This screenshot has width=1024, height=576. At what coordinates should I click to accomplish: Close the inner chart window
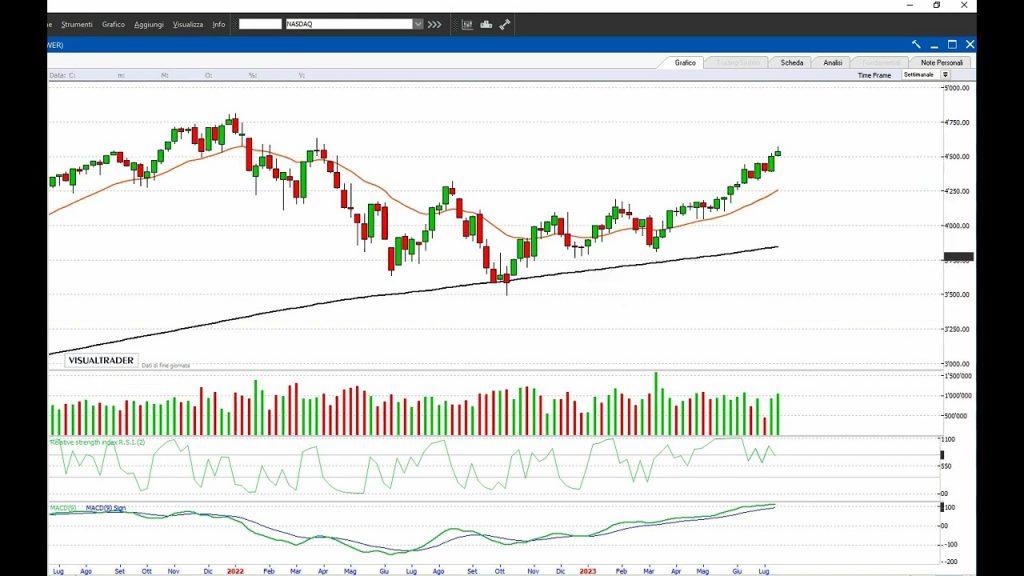(x=969, y=44)
